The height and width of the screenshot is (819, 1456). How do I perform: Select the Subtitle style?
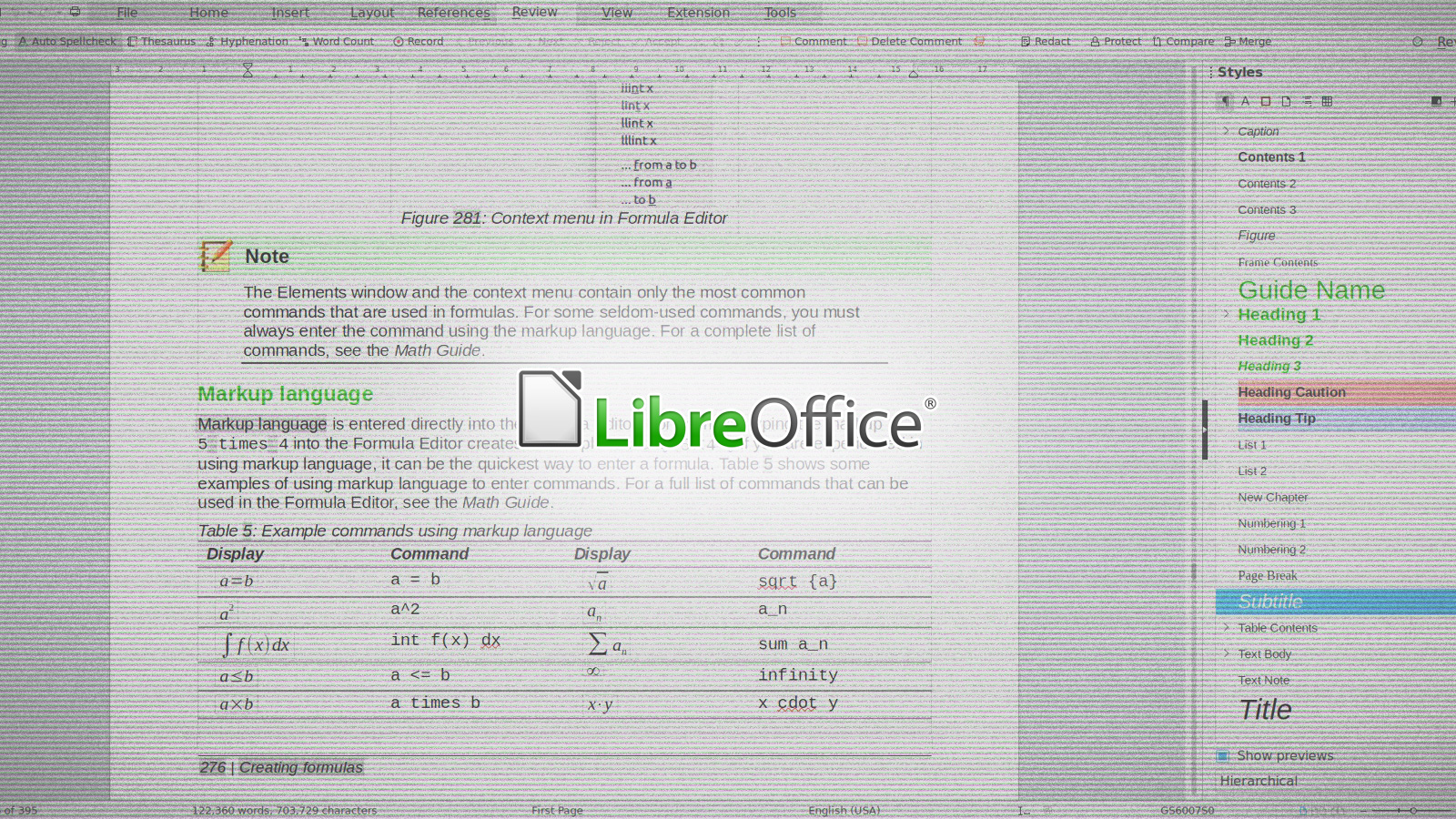[1270, 602]
